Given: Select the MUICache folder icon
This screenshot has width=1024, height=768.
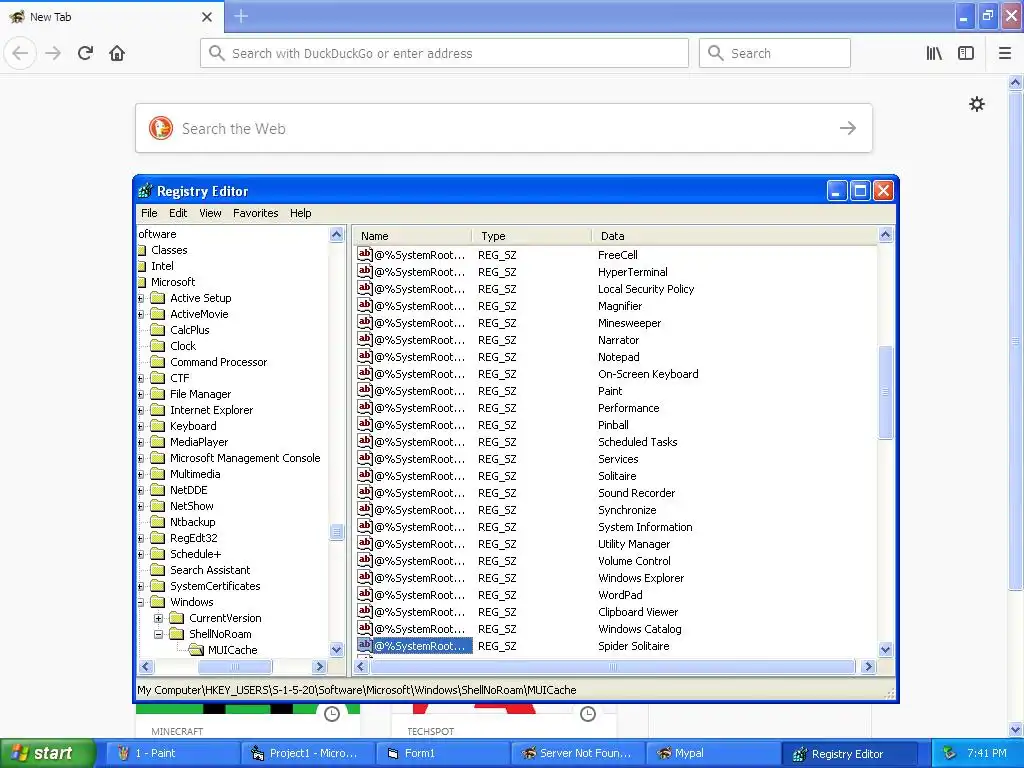Looking at the screenshot, I should click(196, 650).
